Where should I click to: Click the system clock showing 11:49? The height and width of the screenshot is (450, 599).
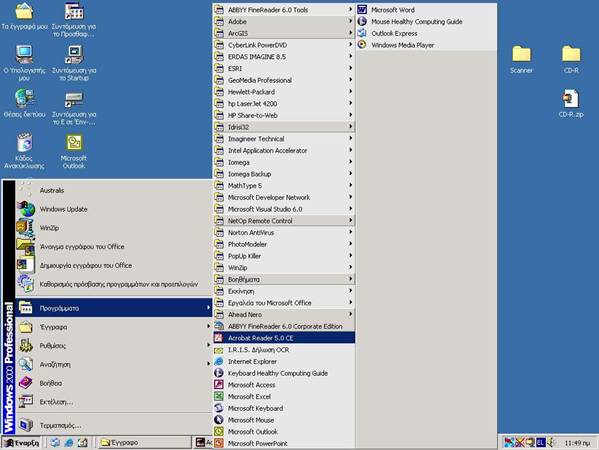pos(577,443)
